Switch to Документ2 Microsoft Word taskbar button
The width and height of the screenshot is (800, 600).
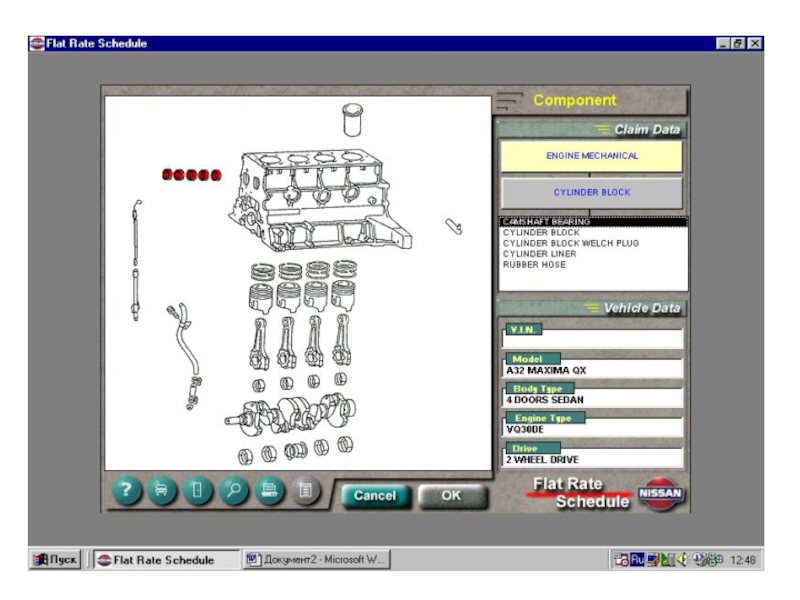[x=316, y=560]
